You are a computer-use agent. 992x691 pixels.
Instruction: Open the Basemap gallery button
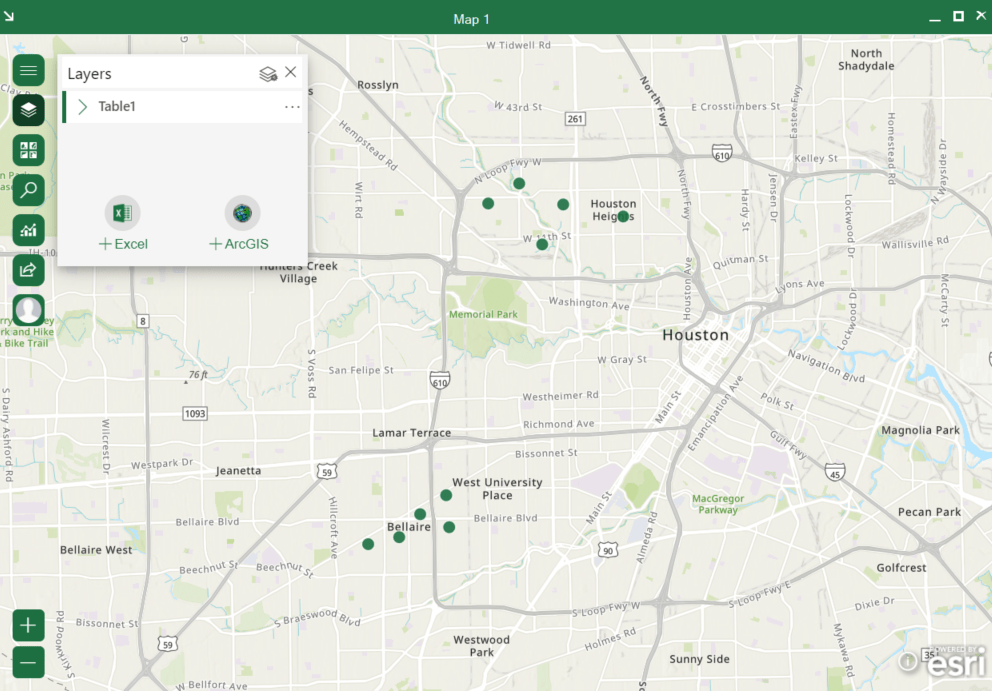pos(28,150)
